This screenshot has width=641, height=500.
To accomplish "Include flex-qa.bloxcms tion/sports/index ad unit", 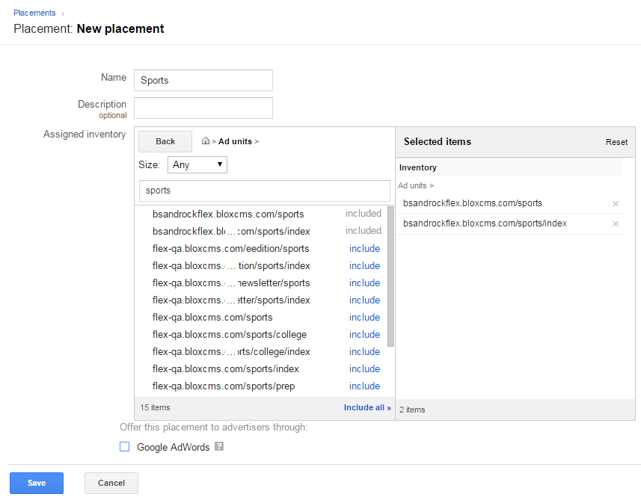I will click(364, 266).
